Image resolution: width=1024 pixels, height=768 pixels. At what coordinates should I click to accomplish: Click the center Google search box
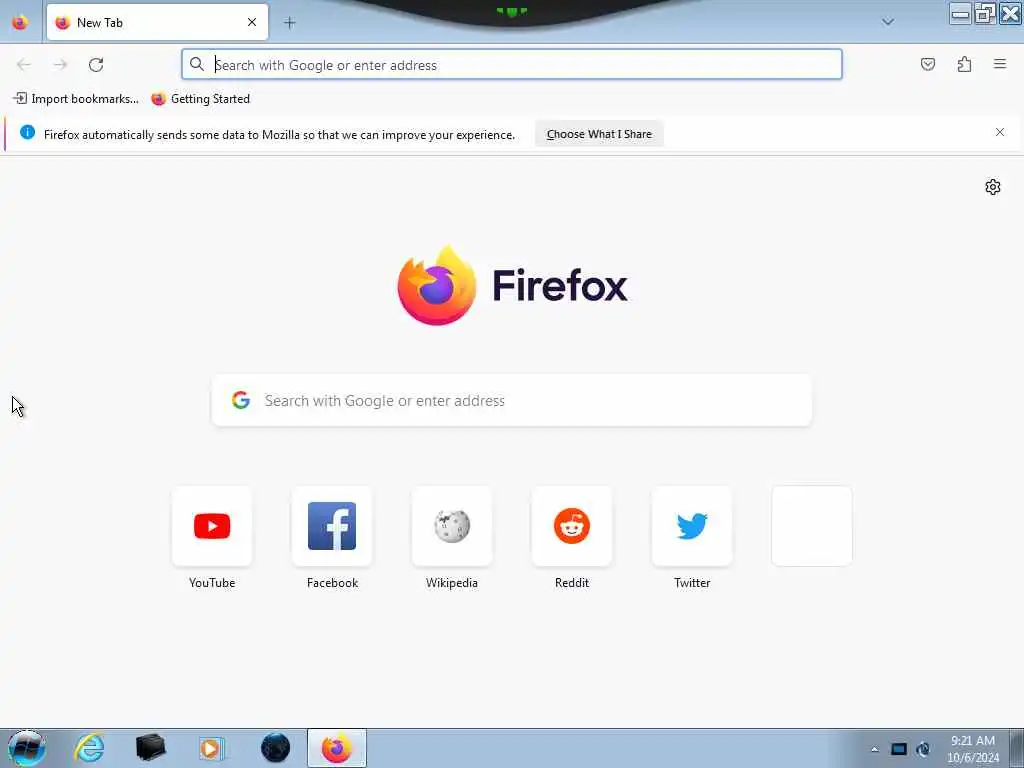click(x=511, y=400)
